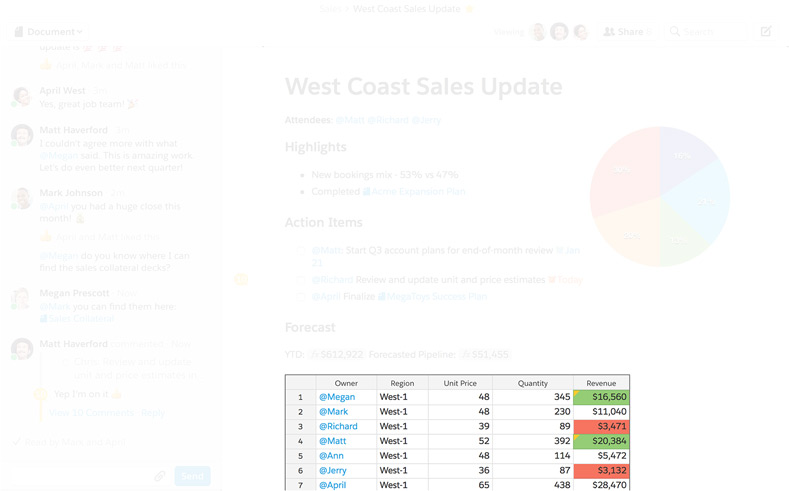Image resolution: width=789 pixels, height=491 pixels.
Task: Select the red $3,471 revenue cell
Action: (601, 426)
